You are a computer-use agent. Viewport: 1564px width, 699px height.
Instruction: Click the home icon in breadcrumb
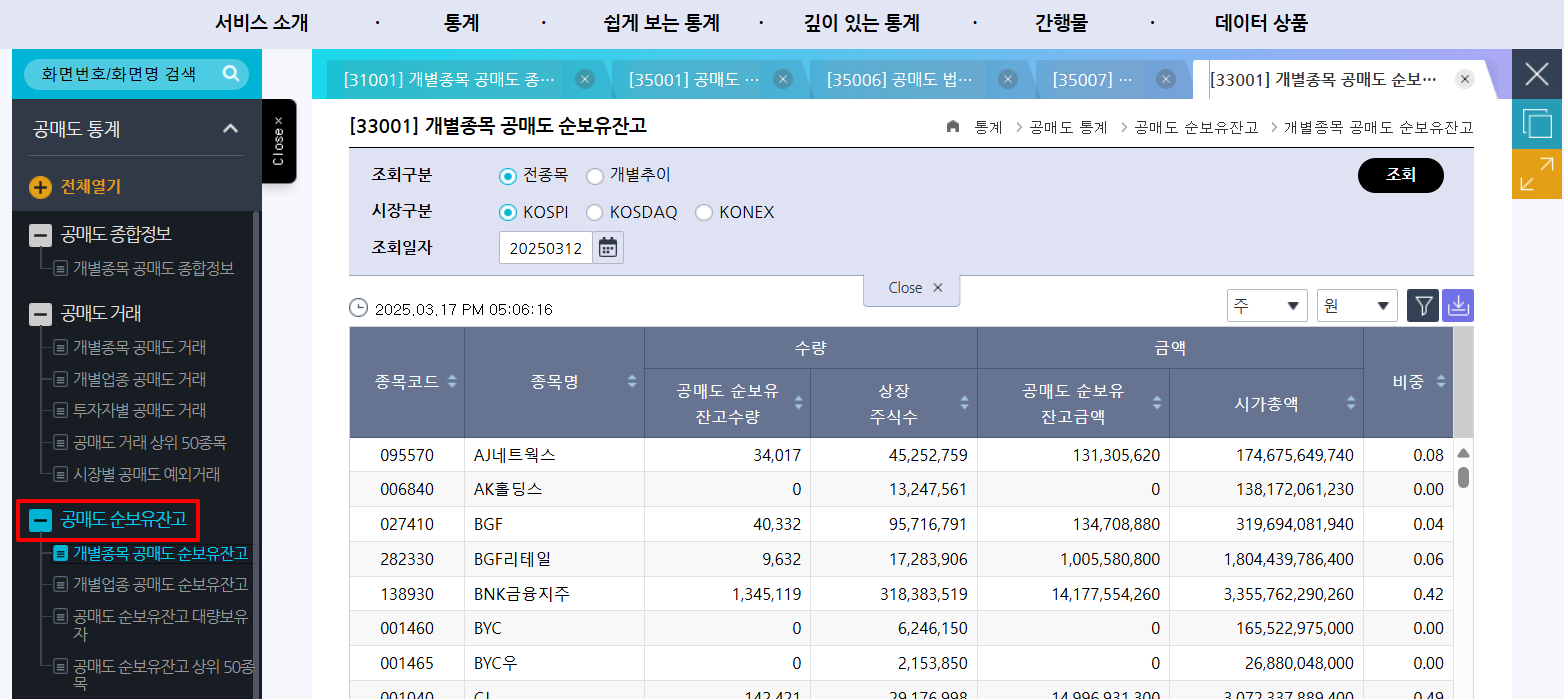click(x=953, y=127)
